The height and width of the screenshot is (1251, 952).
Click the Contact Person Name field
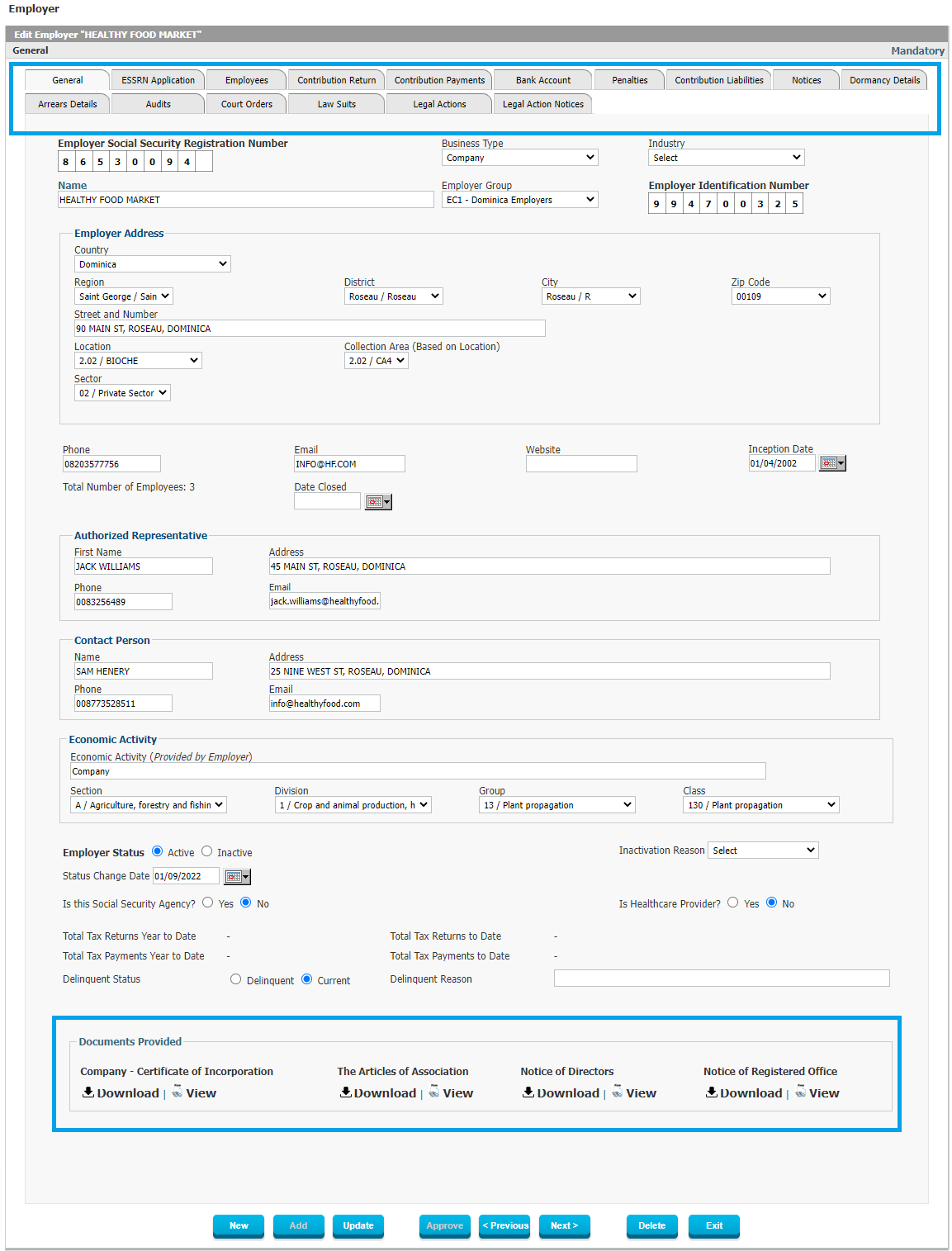tap(144, 671)
